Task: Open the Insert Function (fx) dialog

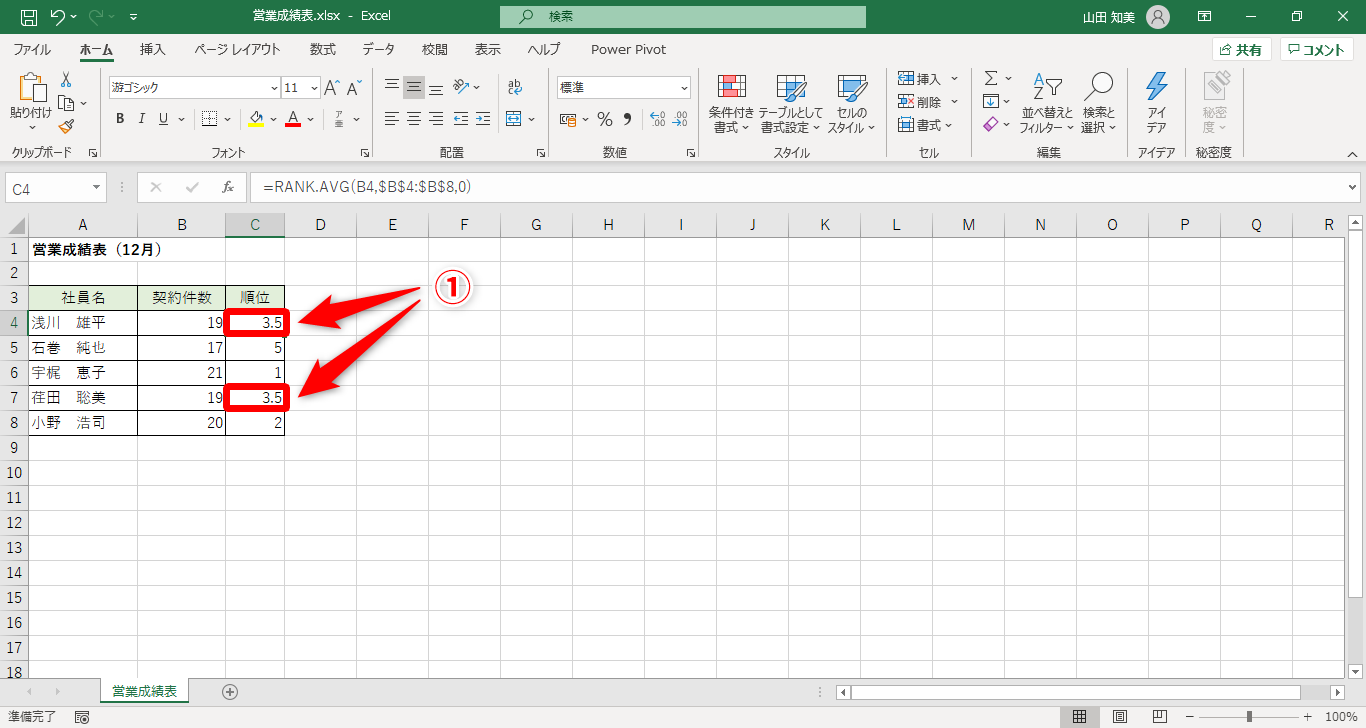Action: point(228,187)
